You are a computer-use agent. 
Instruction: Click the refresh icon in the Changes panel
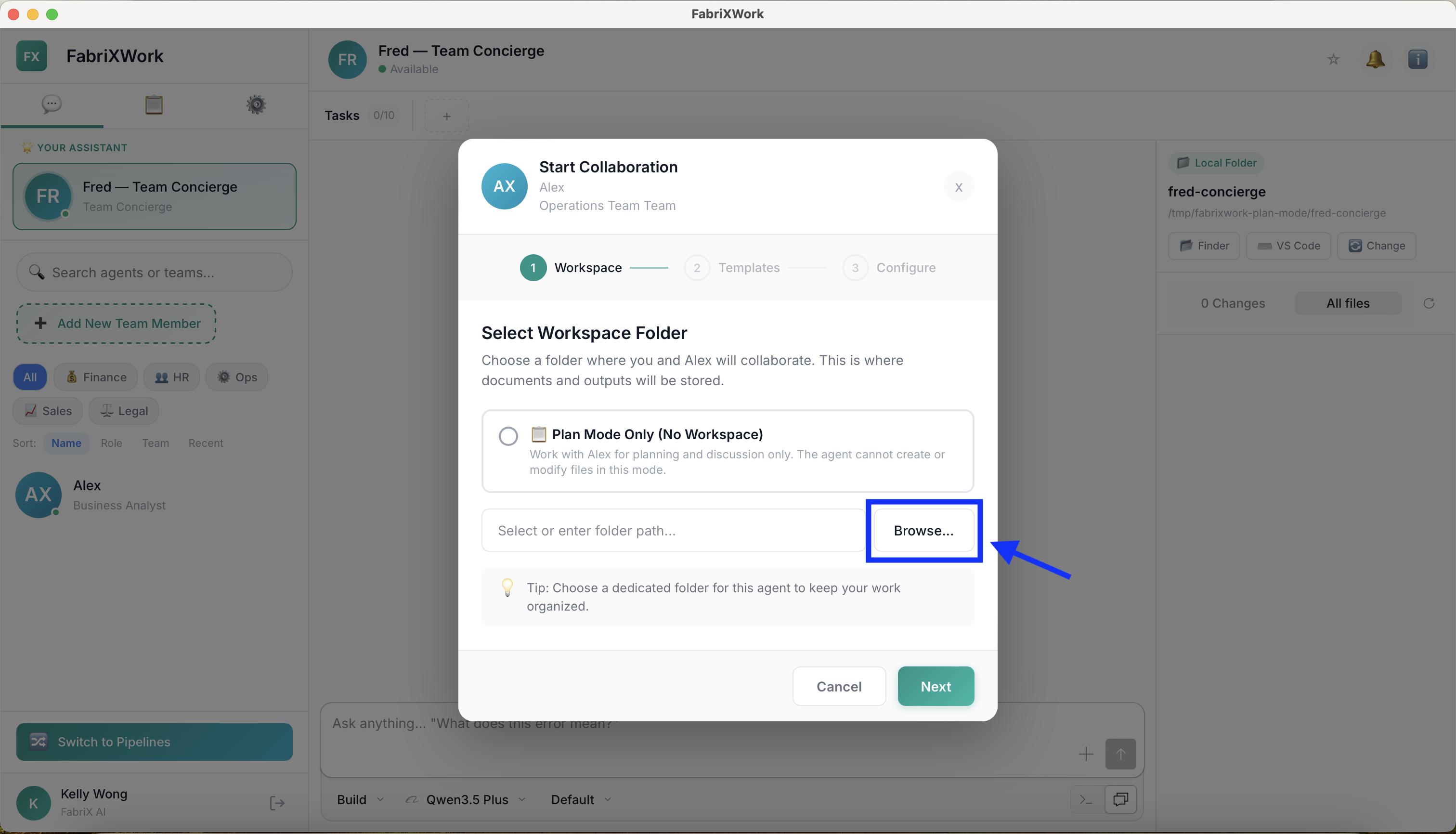click(1430, 303)
